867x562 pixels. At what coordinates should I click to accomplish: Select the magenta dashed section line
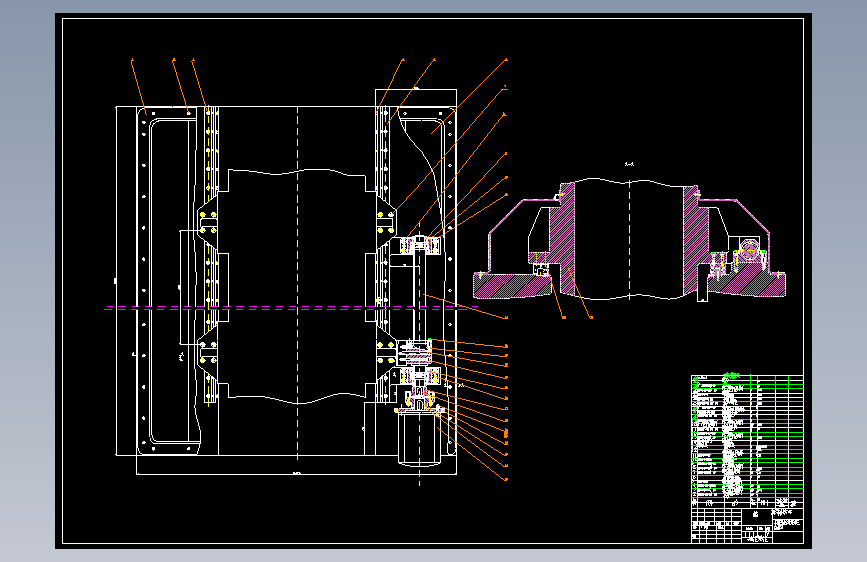pyautogui.click(x=291, y=308)
